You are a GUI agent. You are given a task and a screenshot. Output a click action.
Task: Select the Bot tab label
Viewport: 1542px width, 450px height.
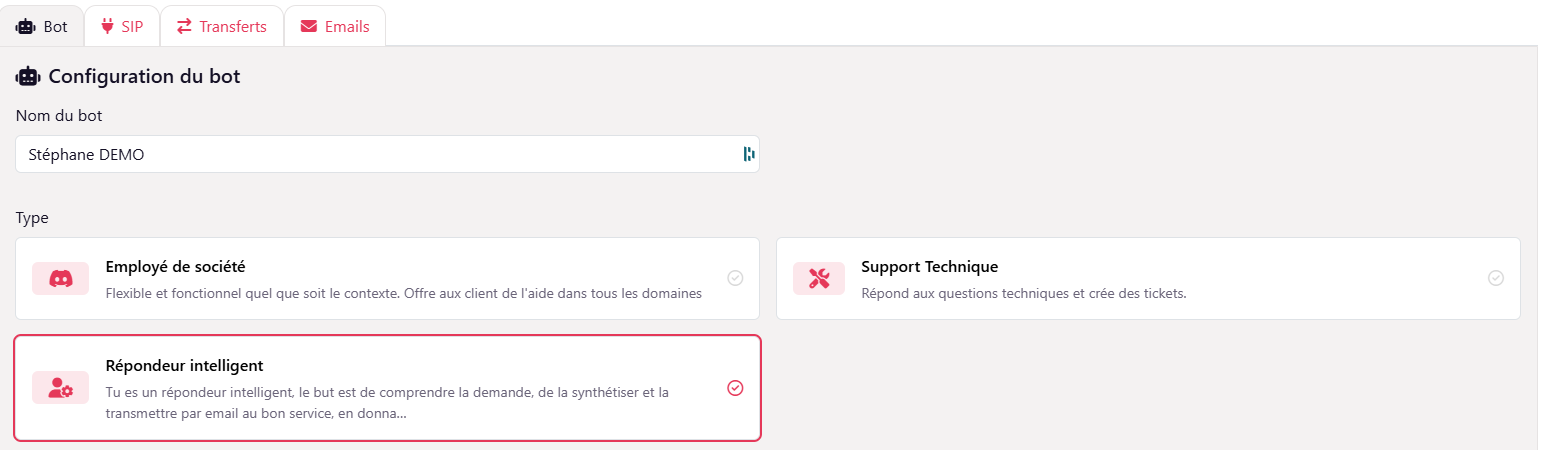[x=56, y=27]
